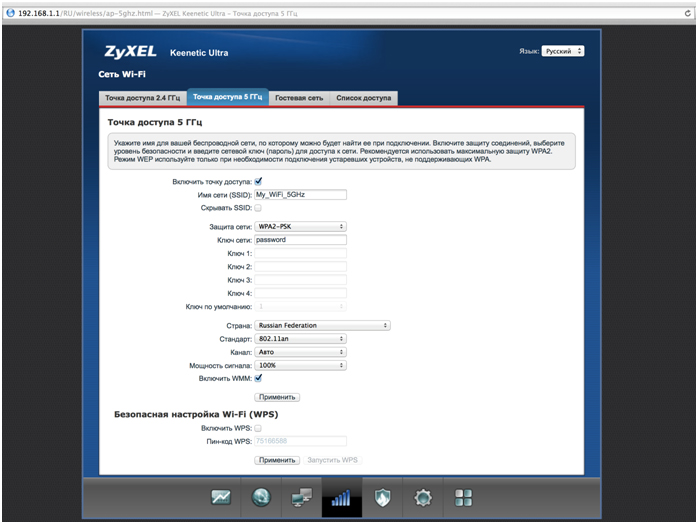698x524 pixels.
Task: Open the Applications grid icon
Action: click(x=463, y=497)
